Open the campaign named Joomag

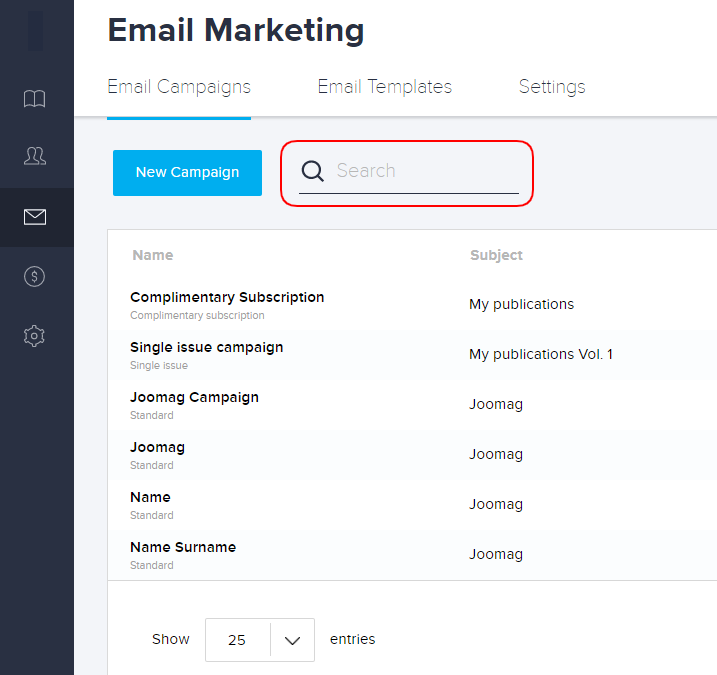coord(157,447)
